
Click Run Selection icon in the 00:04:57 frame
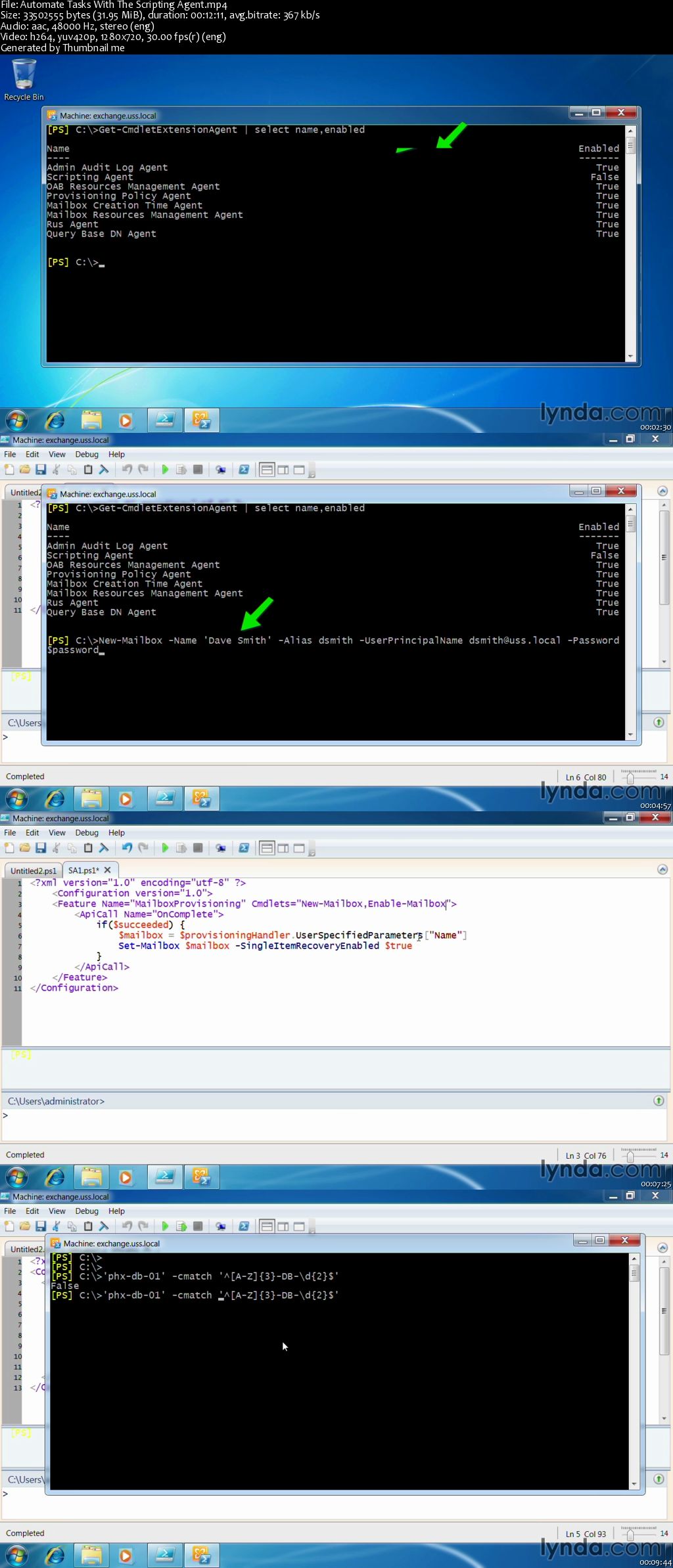[181, 470]
